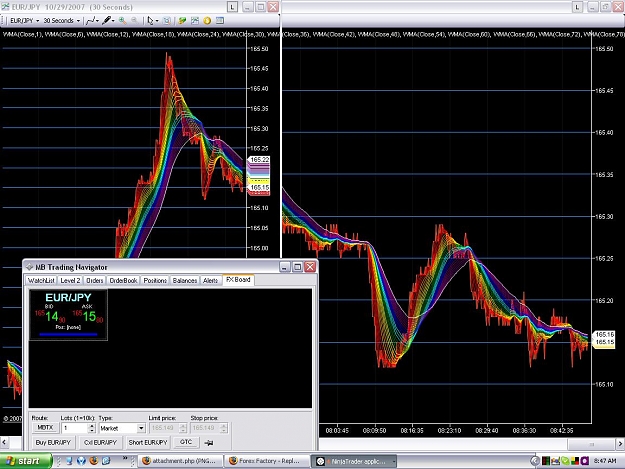Open the OrderBook tab
The image size is (625, 469).
[123, 281]
